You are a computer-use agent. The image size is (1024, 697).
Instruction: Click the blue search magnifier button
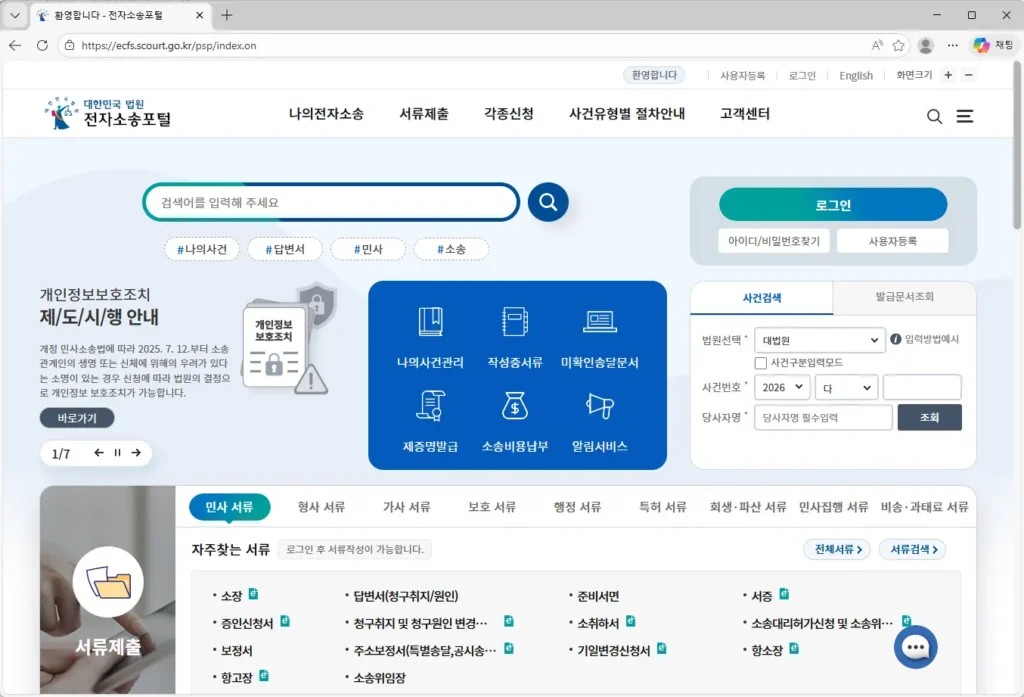[x=547, y=201]
